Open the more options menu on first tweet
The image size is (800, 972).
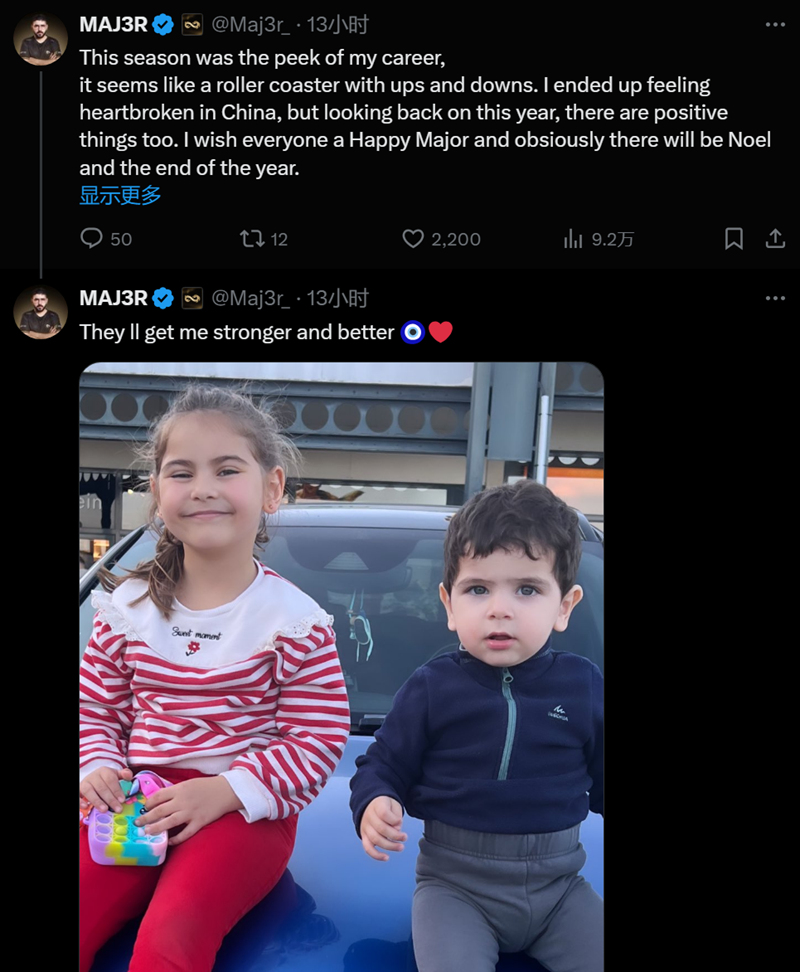coord(775,24)
